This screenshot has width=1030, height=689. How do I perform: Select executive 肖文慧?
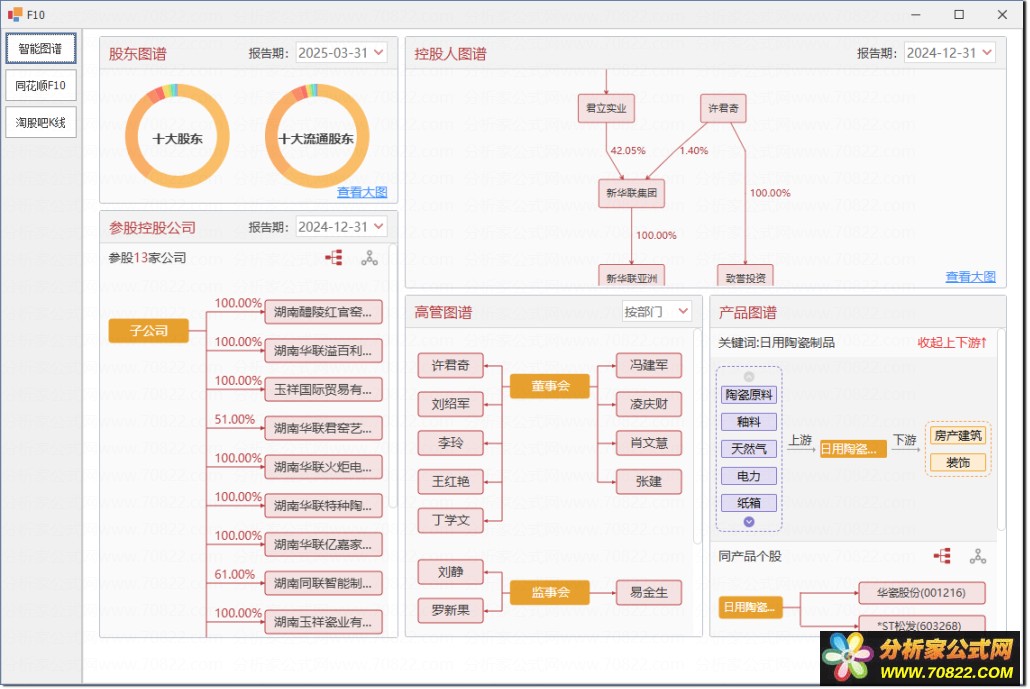pyautogui.click(x=649, y=443)
